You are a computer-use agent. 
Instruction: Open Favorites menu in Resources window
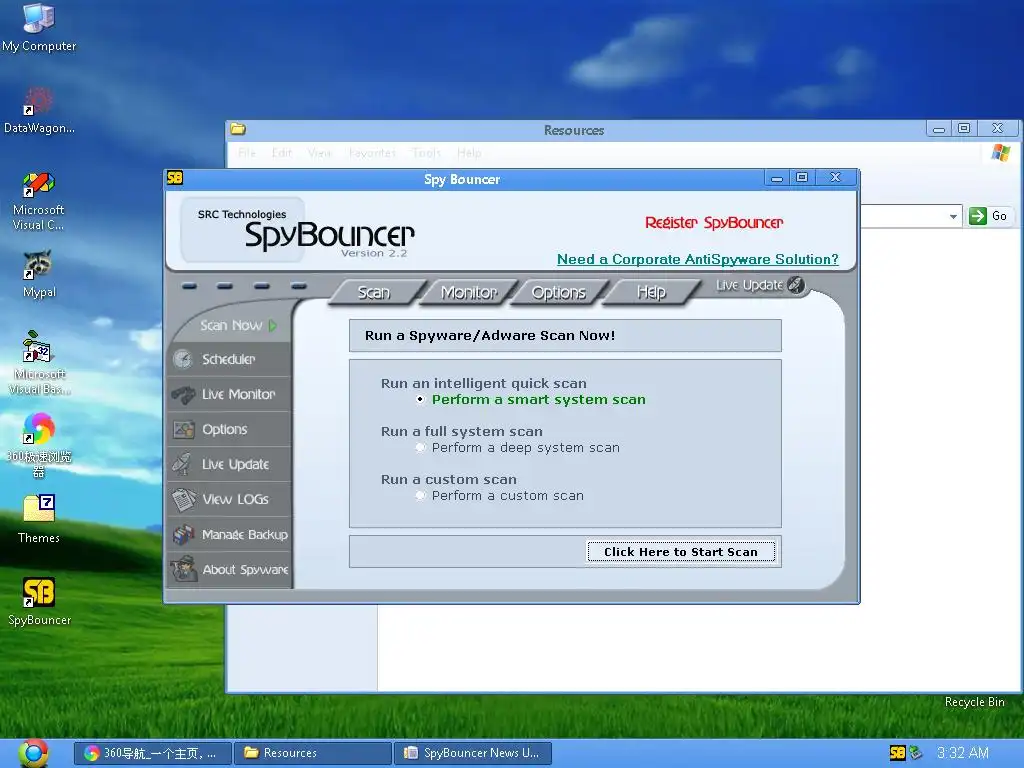click(372, 153)
